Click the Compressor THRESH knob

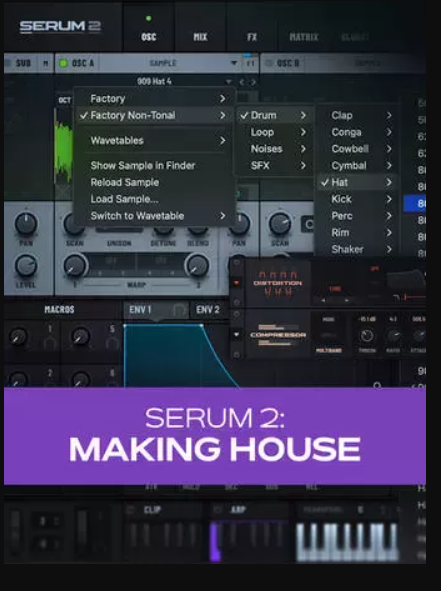click(367, 335)
